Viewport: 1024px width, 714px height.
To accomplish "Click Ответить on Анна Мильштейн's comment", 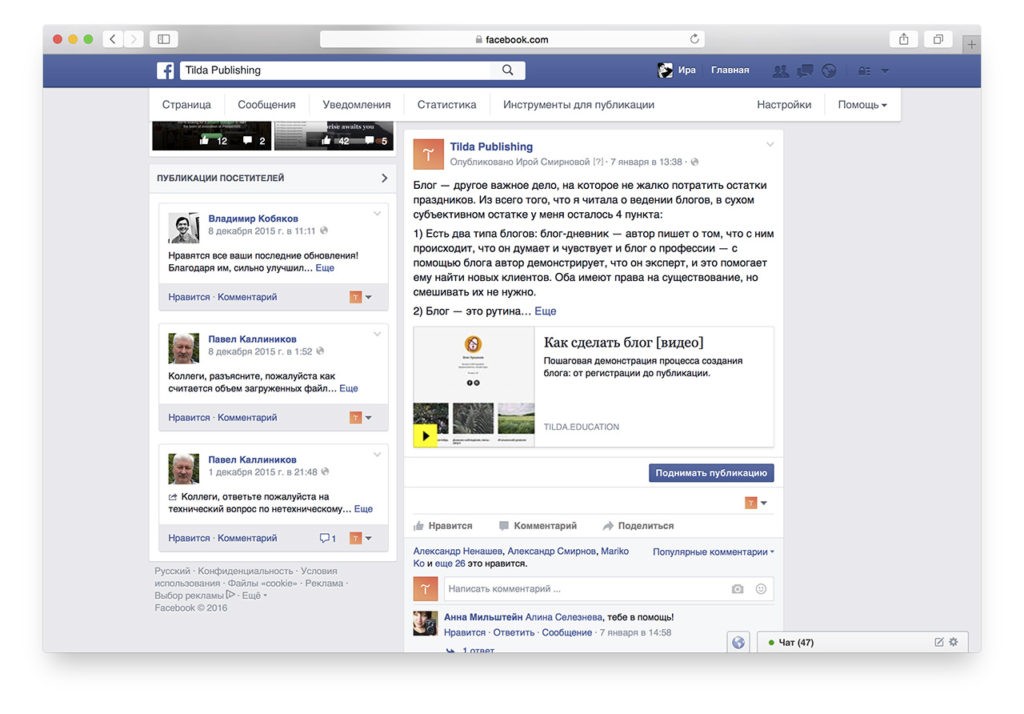I will (x=513, y=633).
